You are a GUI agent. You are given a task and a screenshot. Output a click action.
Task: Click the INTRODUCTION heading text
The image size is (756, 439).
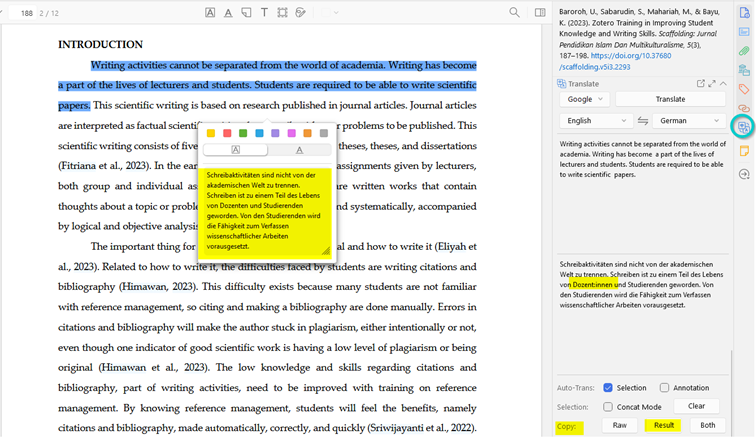pyautogui.click(x=100, y=44)
